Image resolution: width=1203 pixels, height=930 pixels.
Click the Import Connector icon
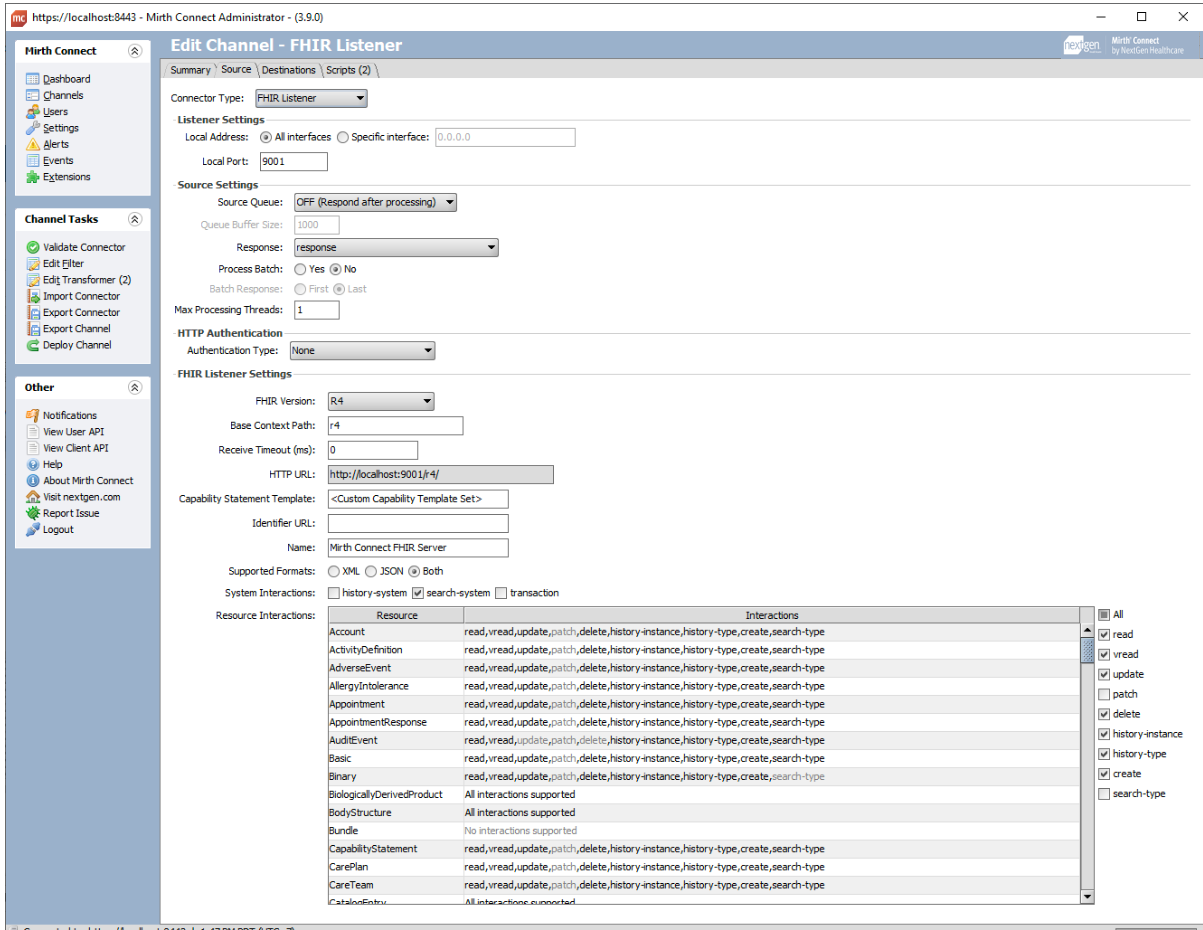[x=33, y=296]
